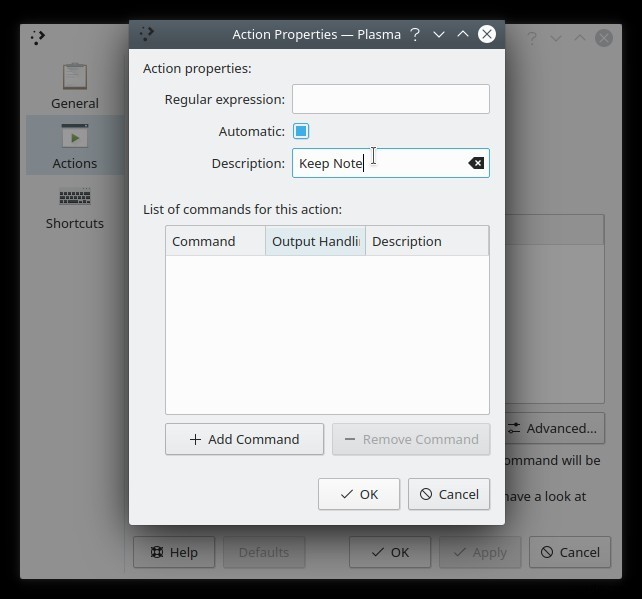Click the Output Handling column header

click(x=315, y=241)
